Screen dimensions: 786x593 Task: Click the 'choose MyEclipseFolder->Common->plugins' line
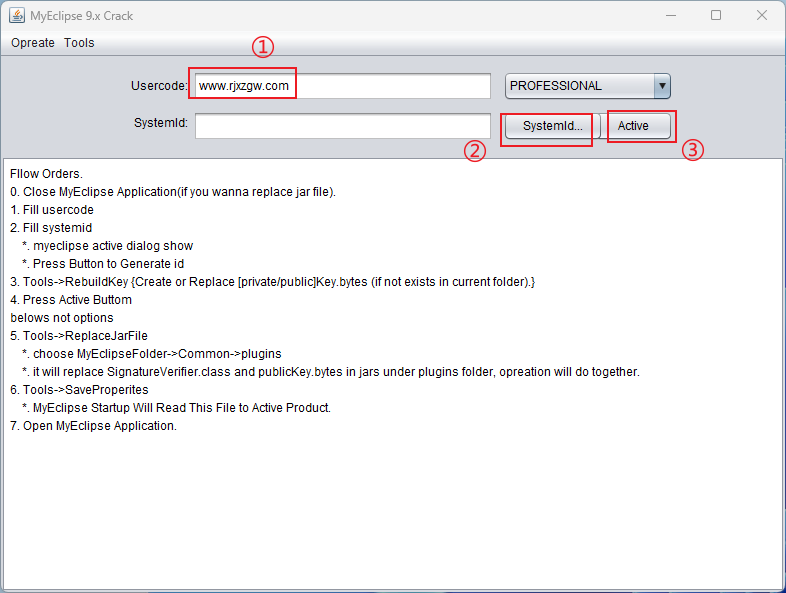(x=152, y=354)
